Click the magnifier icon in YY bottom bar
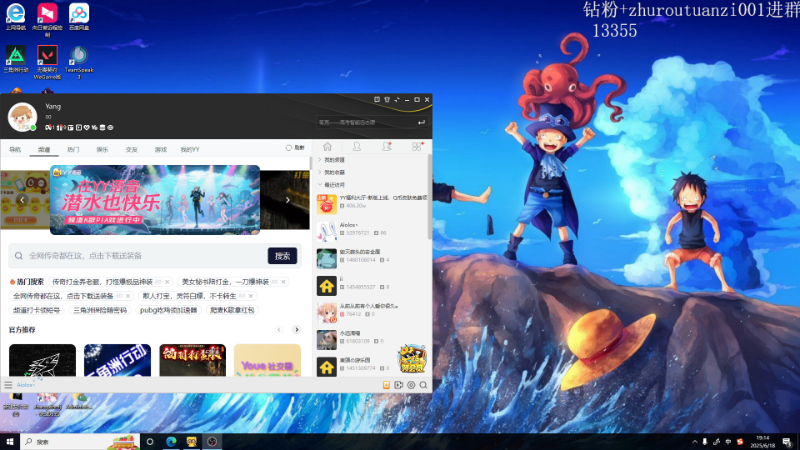Image resolution: width=800 pixels, height=450 pixels. click(x=423, y=385)
